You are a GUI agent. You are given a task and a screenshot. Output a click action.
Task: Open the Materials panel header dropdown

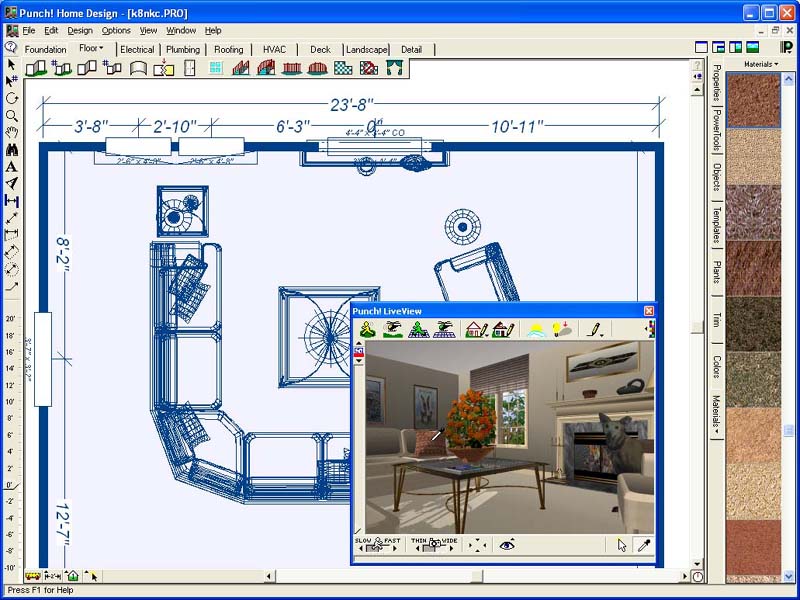pos(761,64)
